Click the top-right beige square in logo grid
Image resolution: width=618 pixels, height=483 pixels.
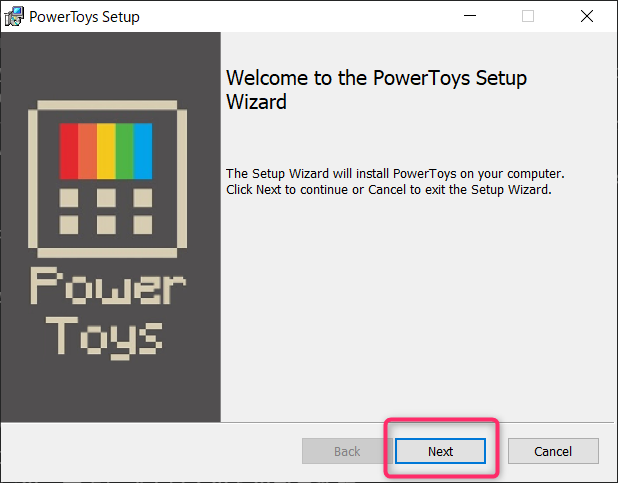[x=143, y=198]
